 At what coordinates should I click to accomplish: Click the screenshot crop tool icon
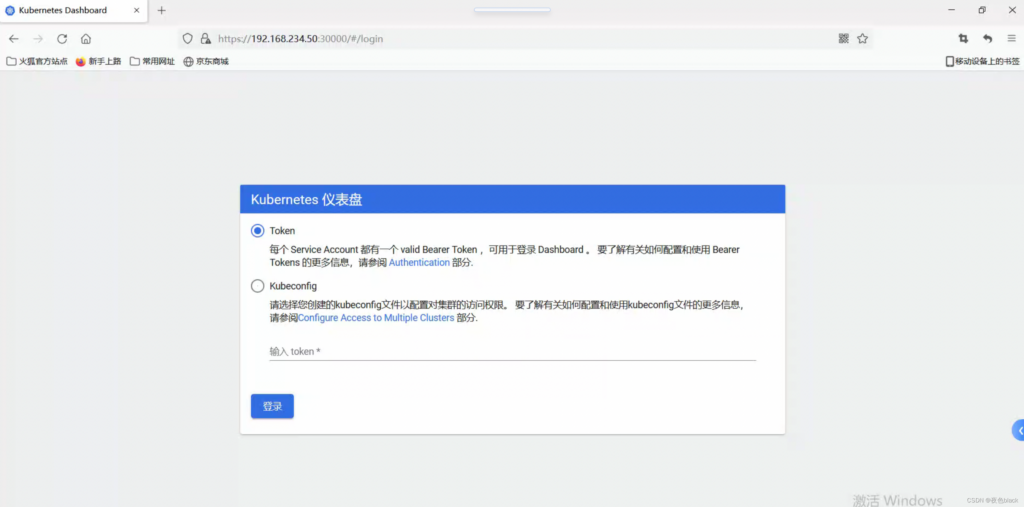(963, 39)
